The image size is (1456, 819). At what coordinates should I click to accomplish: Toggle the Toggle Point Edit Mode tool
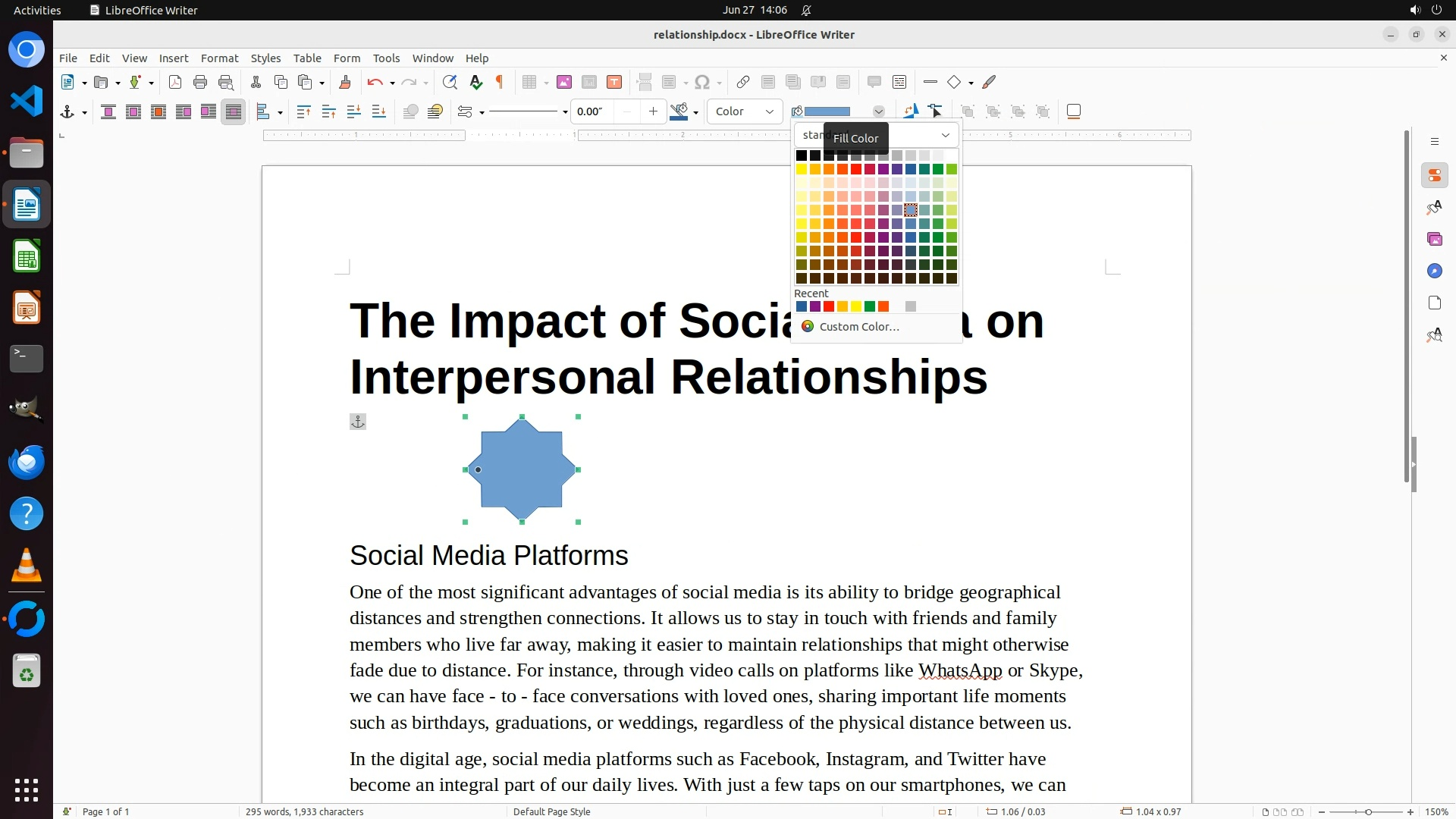(935, 111)
